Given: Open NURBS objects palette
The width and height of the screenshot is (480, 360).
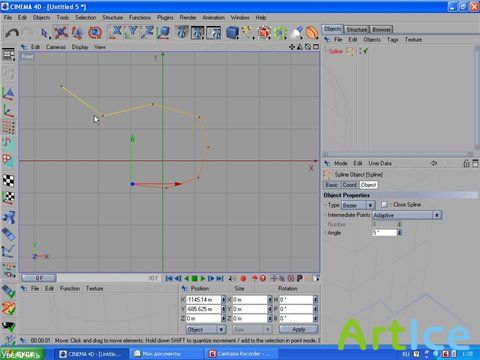Looking at the screenshot, I should [x=264, y=32].
